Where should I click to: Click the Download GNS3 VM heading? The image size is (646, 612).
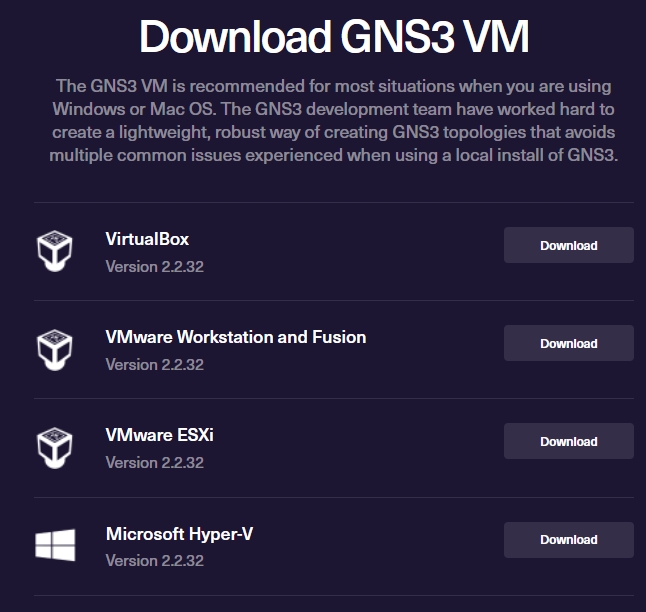click(x=334, y=36)
